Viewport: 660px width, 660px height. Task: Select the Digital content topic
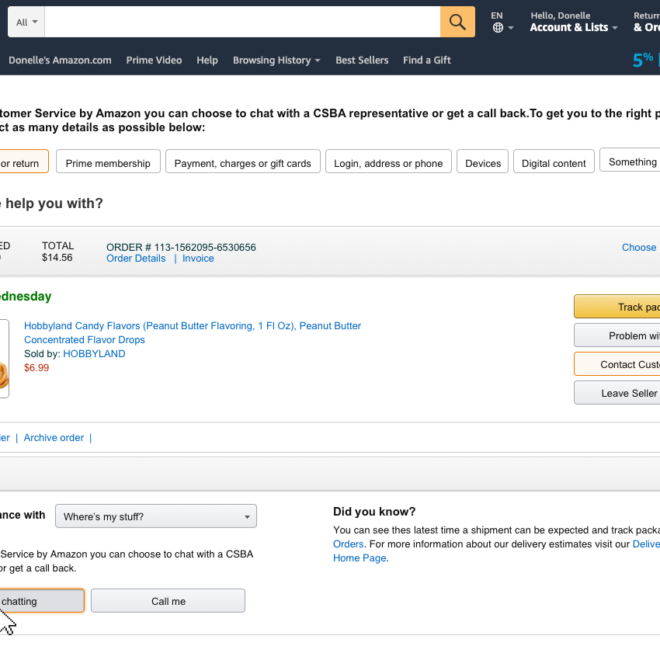pyautogui.click(x=554, y=161)
